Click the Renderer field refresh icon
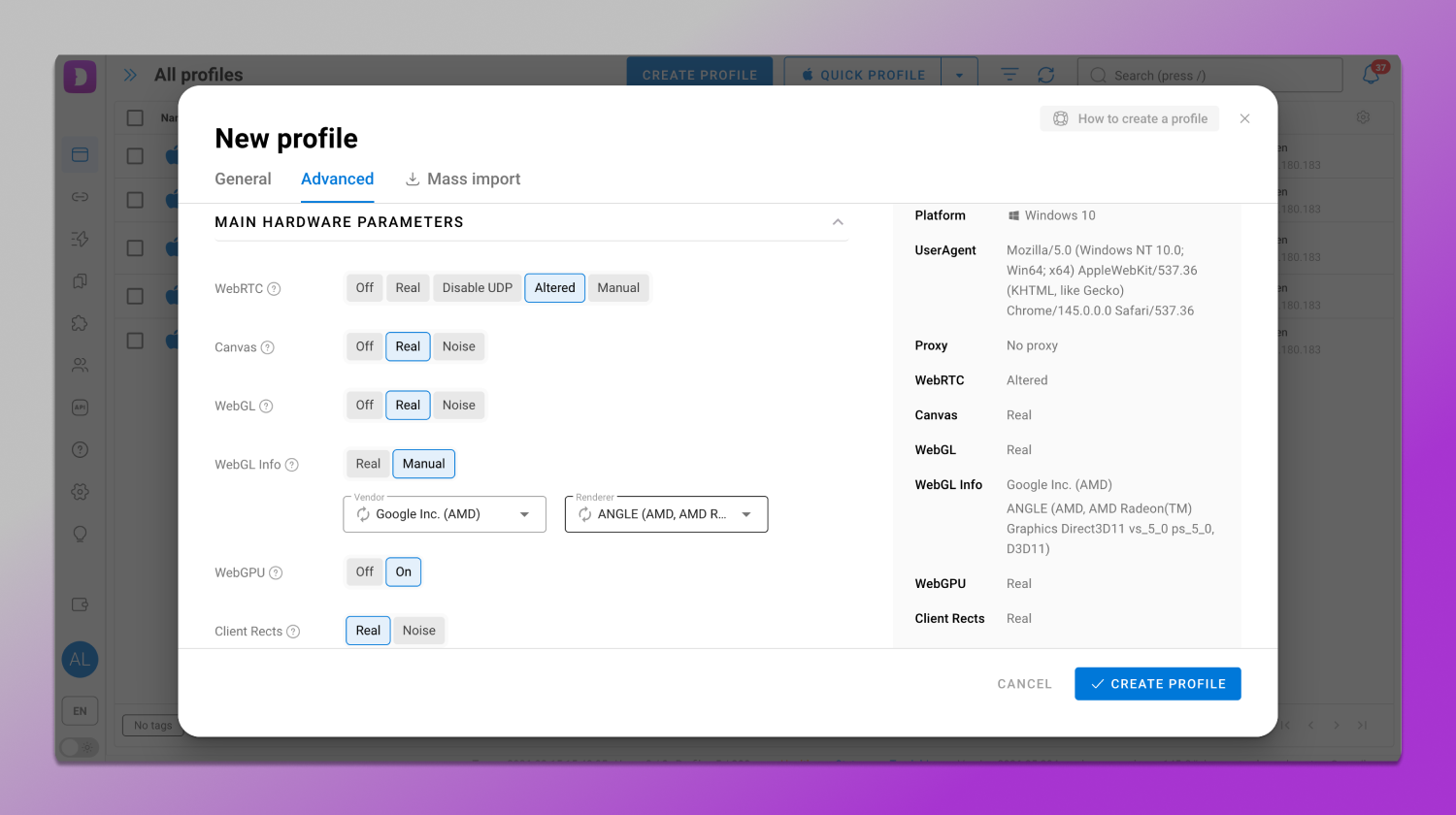1456x815 pixels. [584, 514]
